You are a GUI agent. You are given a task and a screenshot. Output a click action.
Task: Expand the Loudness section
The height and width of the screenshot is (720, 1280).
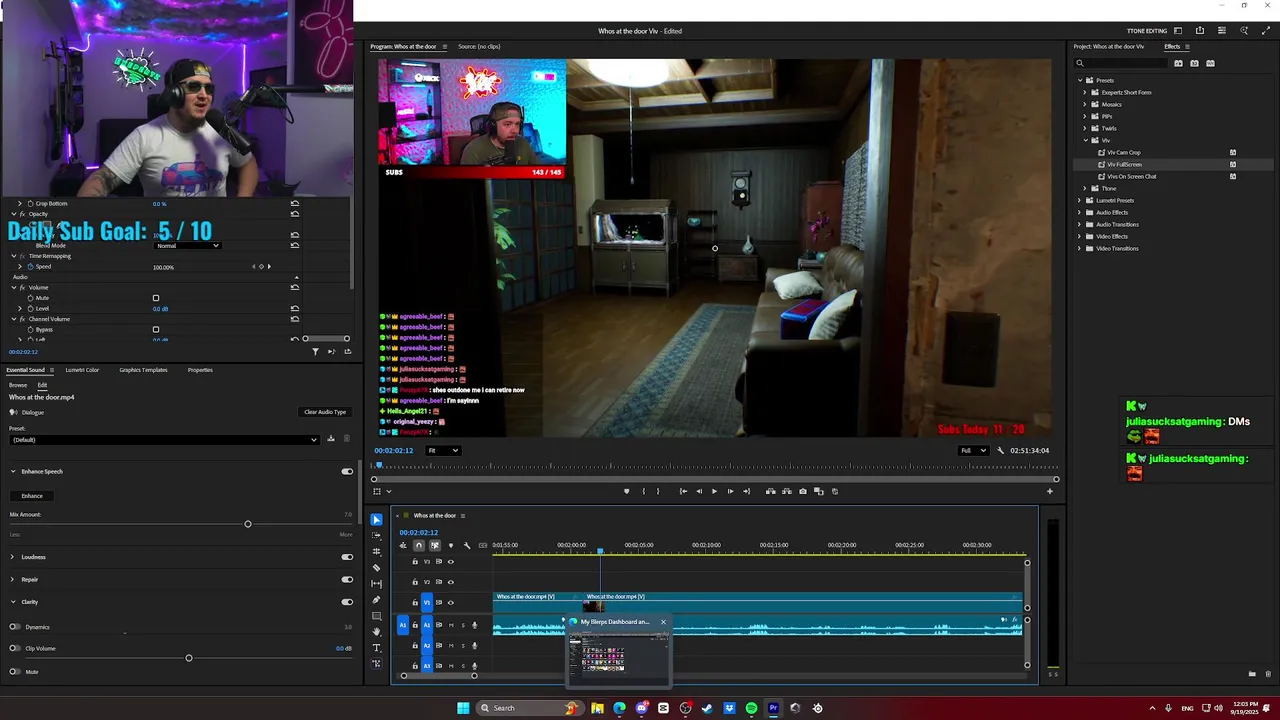coord(13,557)
